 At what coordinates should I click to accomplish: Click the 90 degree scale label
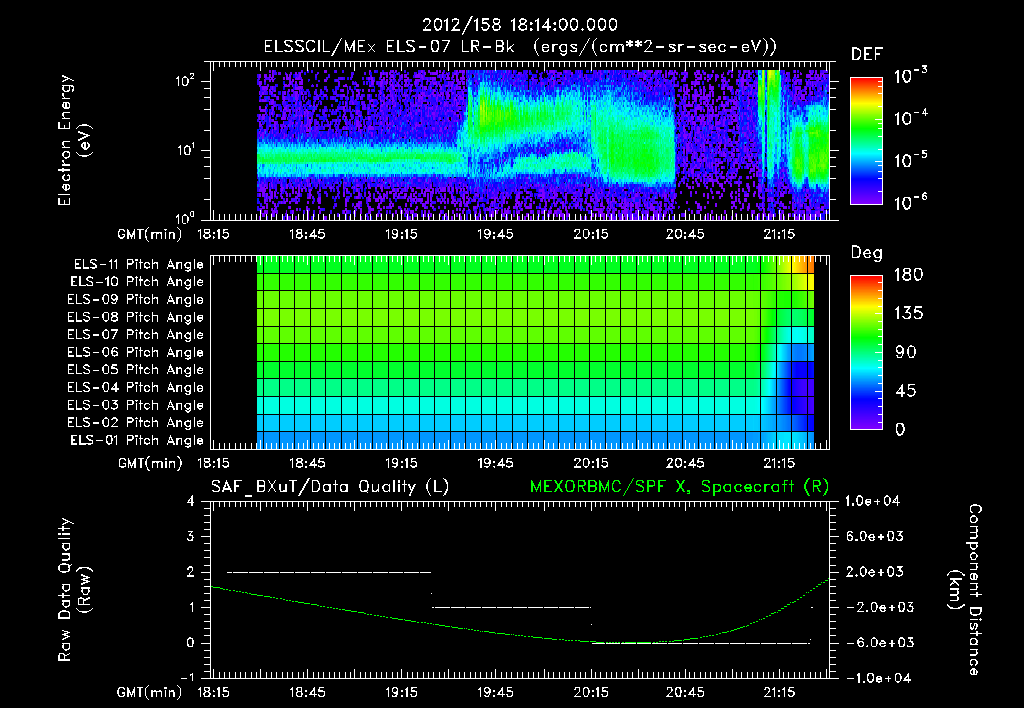click(906, 352)
